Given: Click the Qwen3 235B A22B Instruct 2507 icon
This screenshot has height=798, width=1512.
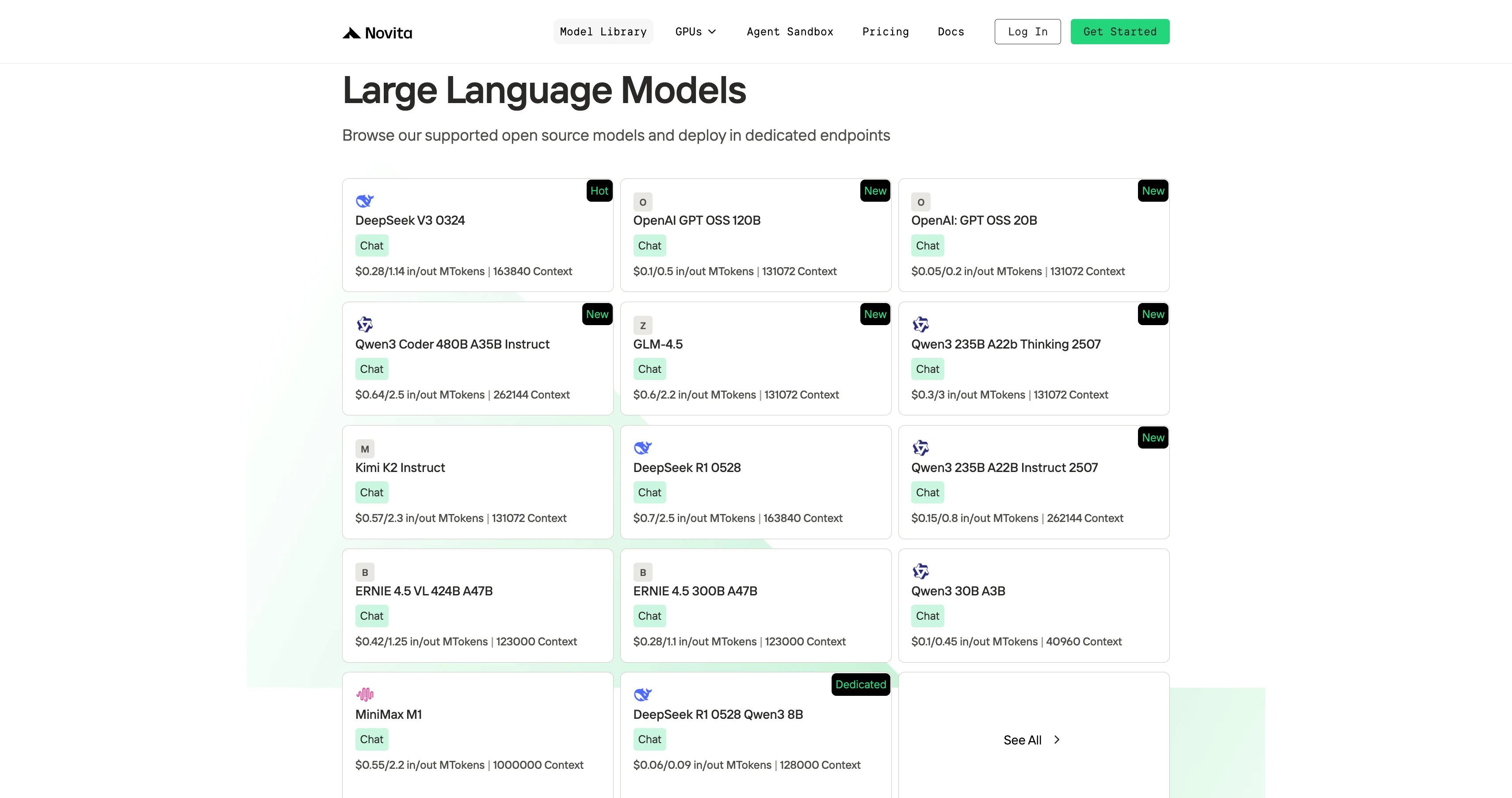Looking at the screenshot, I should pos(920,448).
